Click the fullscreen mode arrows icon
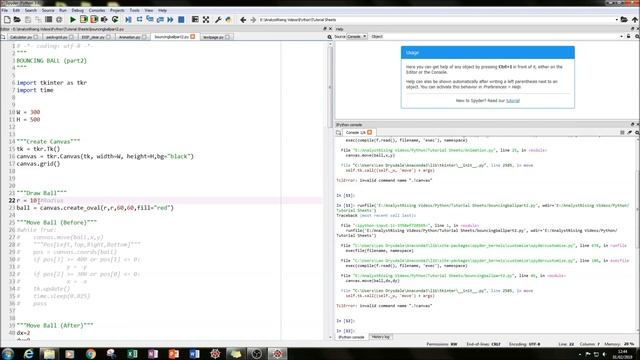Viewport: 640px width, 360px height. pyautogui.click(x=206, y=19)
